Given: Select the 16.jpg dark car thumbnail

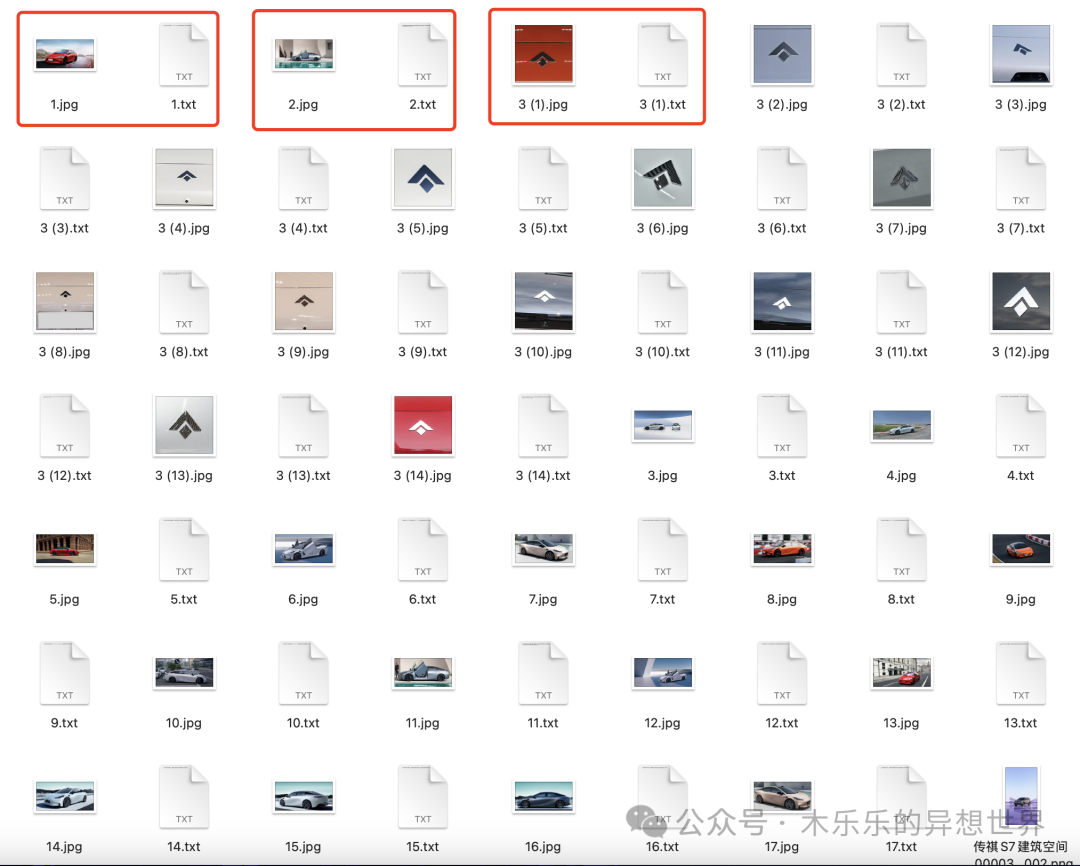Looking at the screenshot, I should coord(543,796).
